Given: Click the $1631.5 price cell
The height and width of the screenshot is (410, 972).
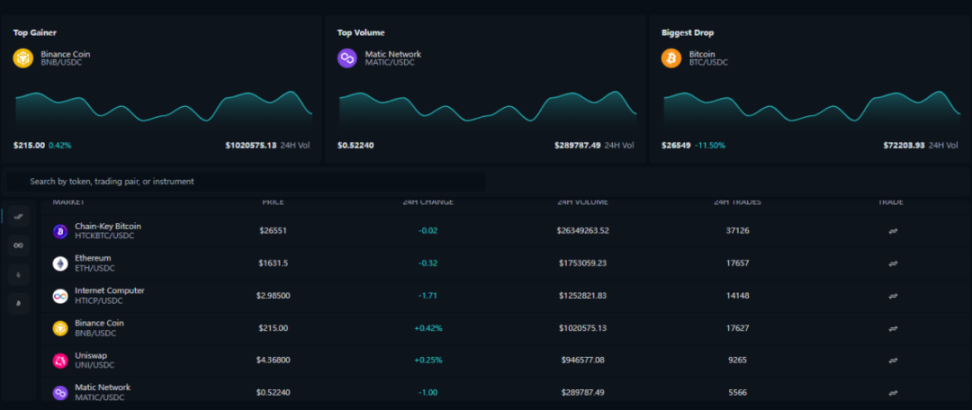Looking at the screenshot, I should click(x=273, y=263).
